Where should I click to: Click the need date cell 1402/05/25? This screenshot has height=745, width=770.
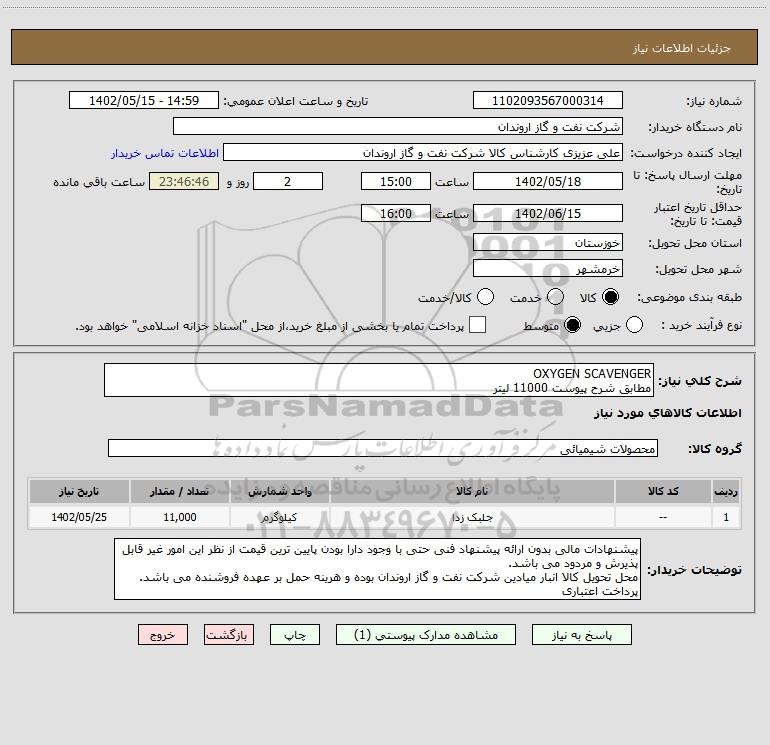pyautogui.click(x=79, y=517)
